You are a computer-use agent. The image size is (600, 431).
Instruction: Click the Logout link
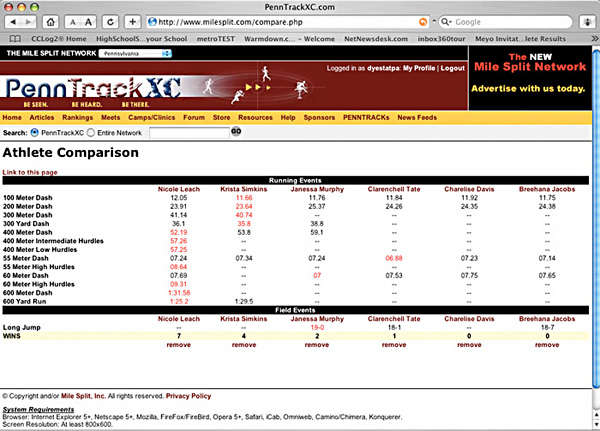pos(452,68)
